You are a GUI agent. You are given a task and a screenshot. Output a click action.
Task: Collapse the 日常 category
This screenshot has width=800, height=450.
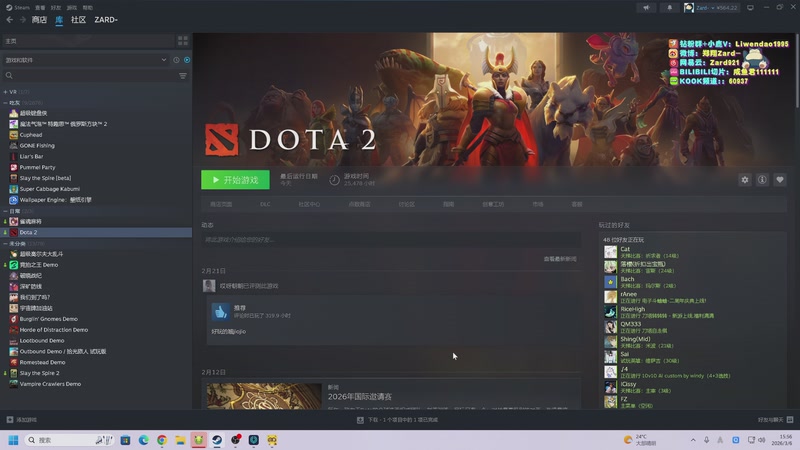(x=6, y=211)
